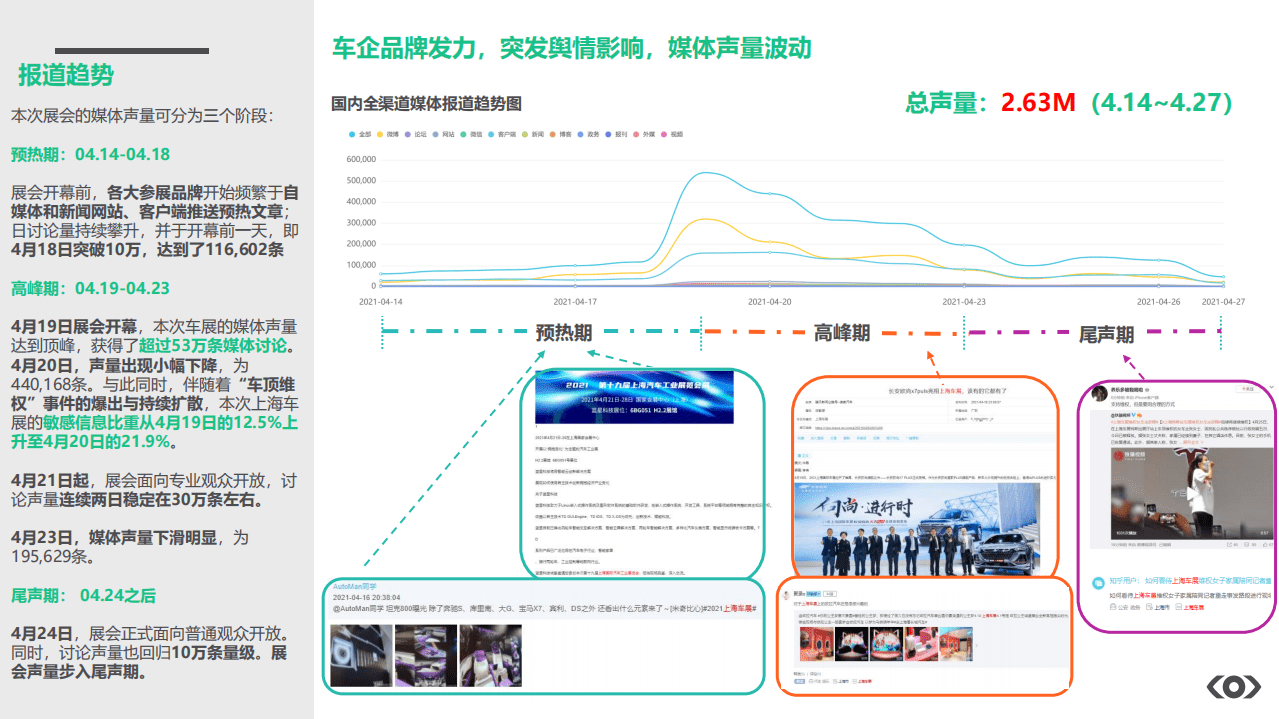1279x719 pixels.
Task: Click the 博客 channel legend icon
Action: click(x=552, y=133)
